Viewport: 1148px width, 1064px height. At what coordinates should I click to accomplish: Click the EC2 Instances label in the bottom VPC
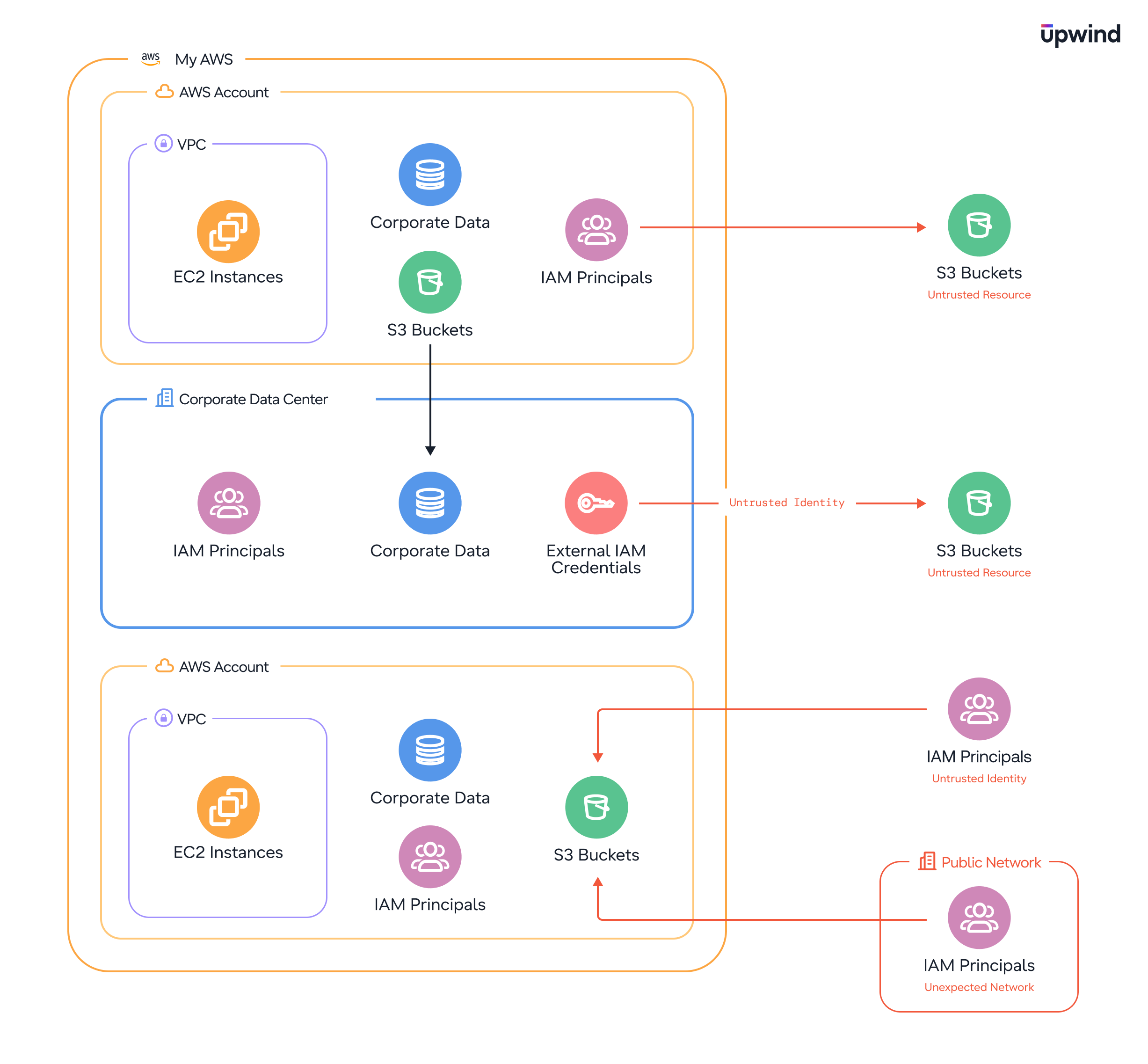click(x=228, y=852)
